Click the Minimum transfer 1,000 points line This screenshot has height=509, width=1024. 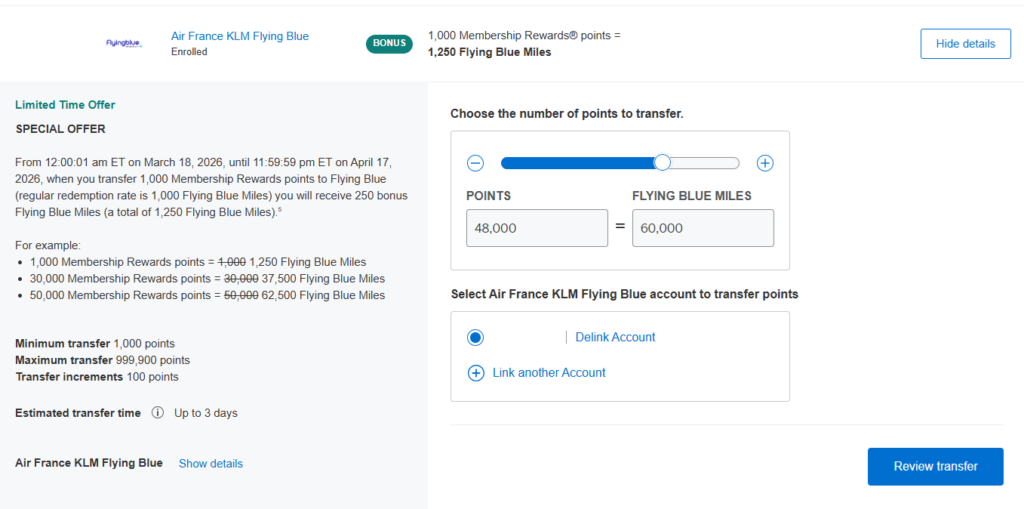click(95, 343)
